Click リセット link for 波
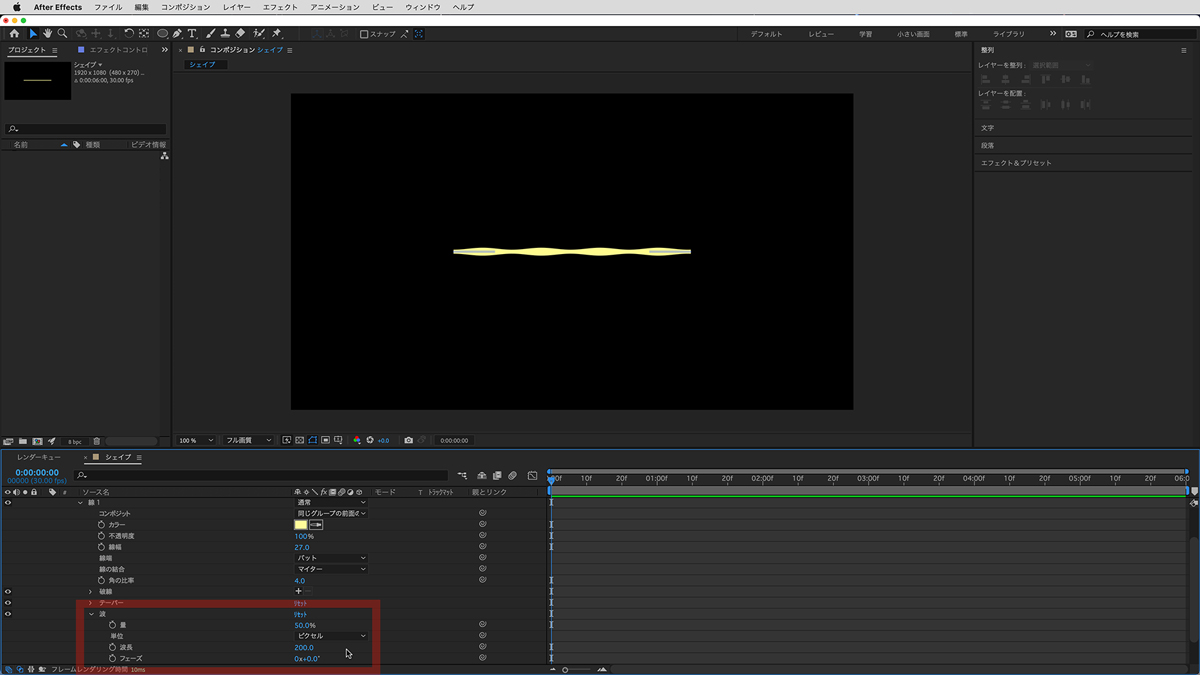This screenshot has height=675, width=1200. 301,614
